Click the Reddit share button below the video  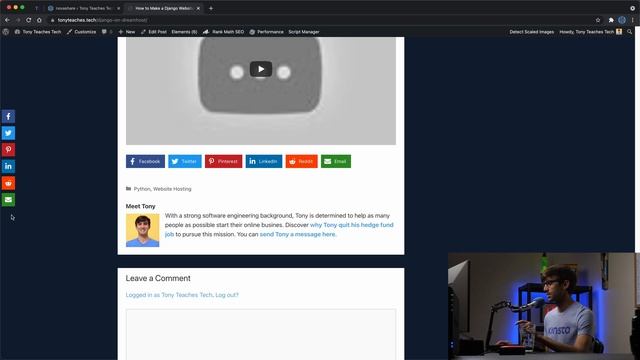[302, 161]
